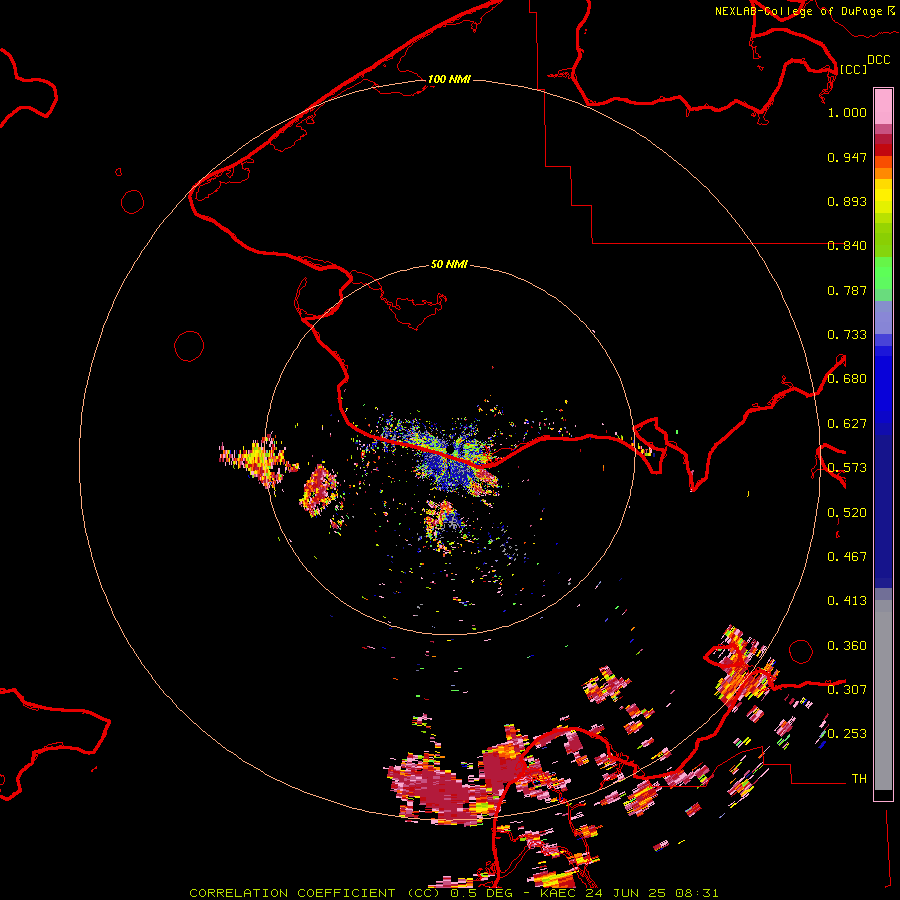Click the TH threshold label
The height and width of the screenshot is (900, 900).
coord(859,779)
